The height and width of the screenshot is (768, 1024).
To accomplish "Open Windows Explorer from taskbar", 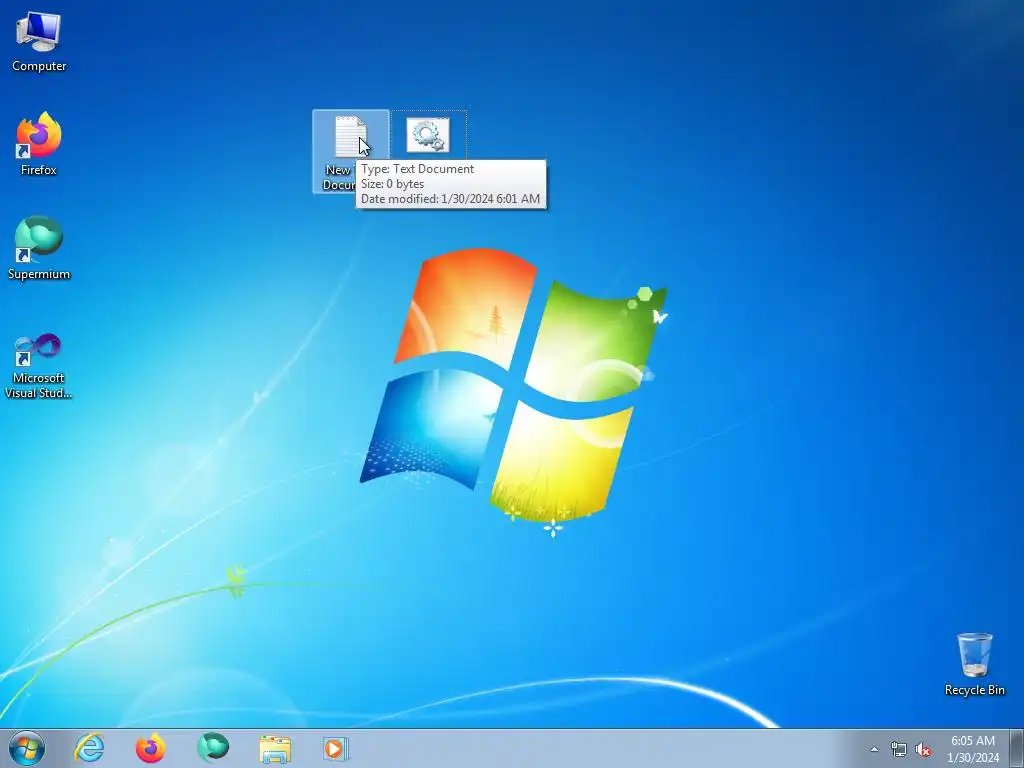I will tap(275, 749).
